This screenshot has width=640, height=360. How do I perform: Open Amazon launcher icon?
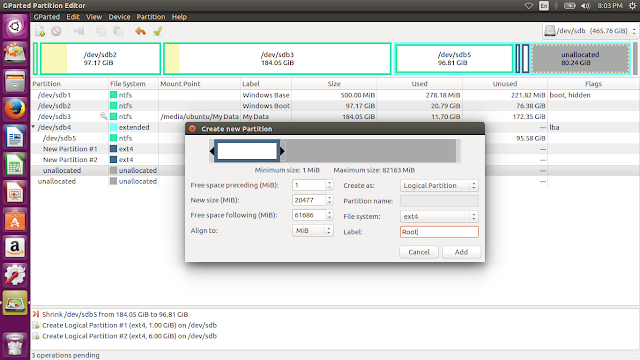click(x=15, y=247)
